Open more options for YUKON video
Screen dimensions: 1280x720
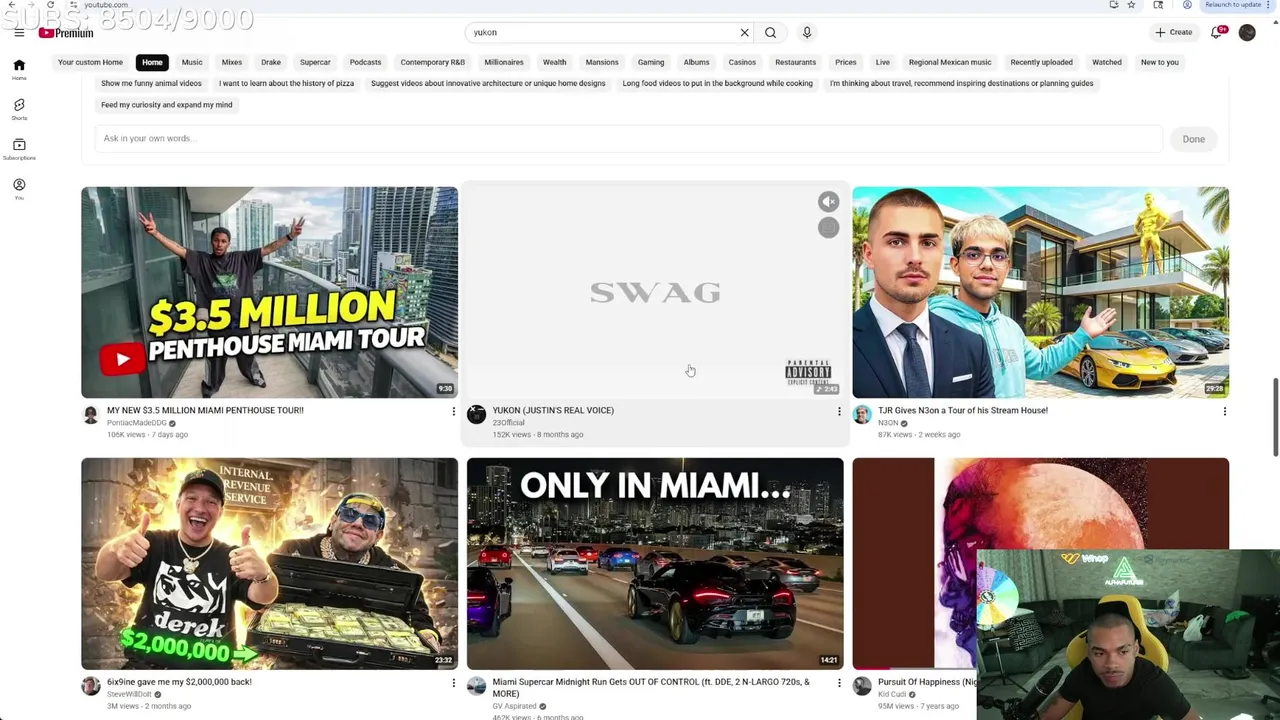[x=839, y=411]
